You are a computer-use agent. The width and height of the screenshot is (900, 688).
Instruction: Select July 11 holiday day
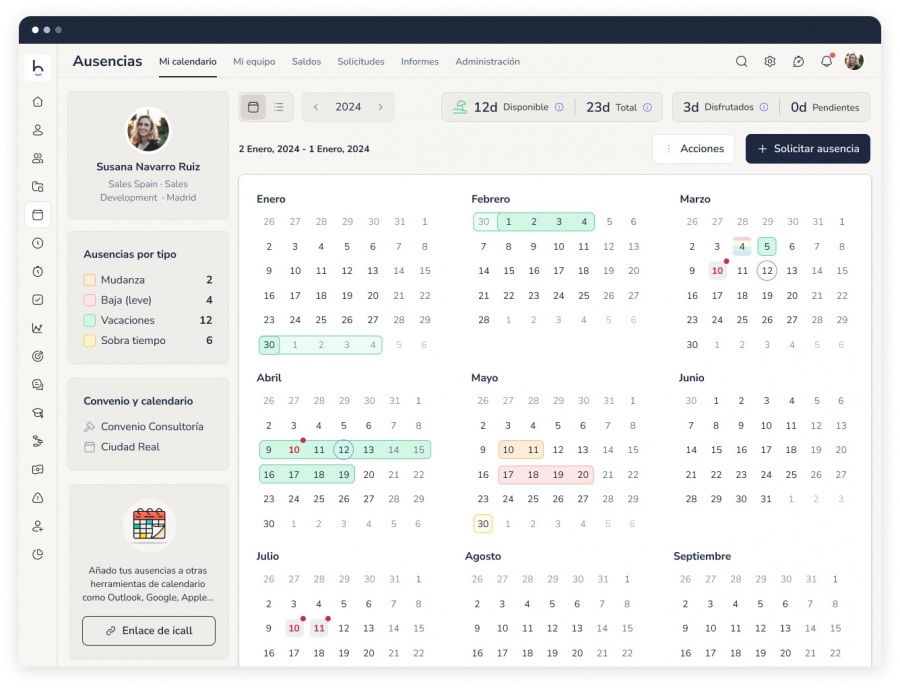pos(319,628)
